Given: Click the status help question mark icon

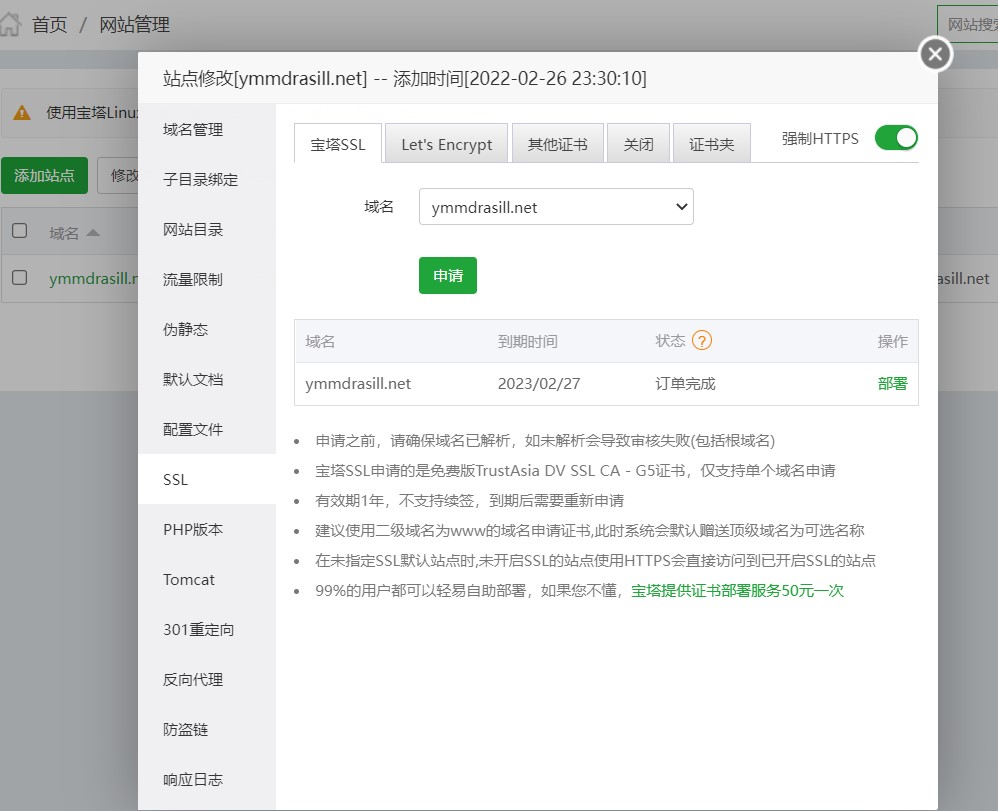Looking at the screenshot, I should pyautogui.click(x=702, y=341).
